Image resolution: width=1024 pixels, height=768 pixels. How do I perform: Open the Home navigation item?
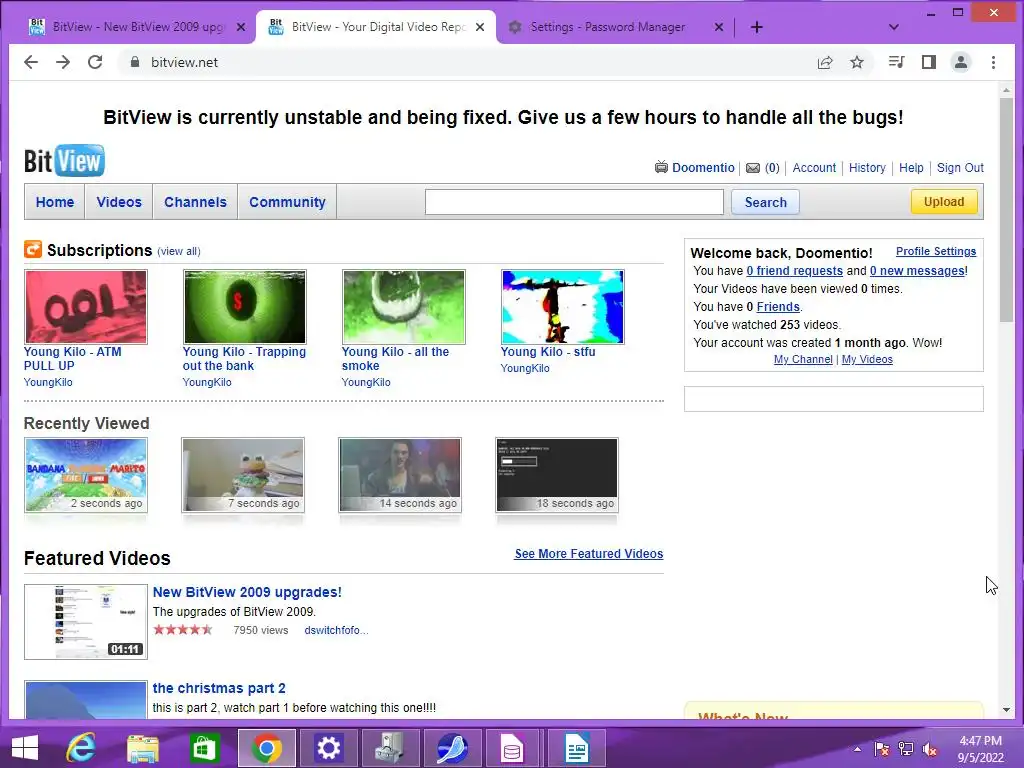coord(55,202)
